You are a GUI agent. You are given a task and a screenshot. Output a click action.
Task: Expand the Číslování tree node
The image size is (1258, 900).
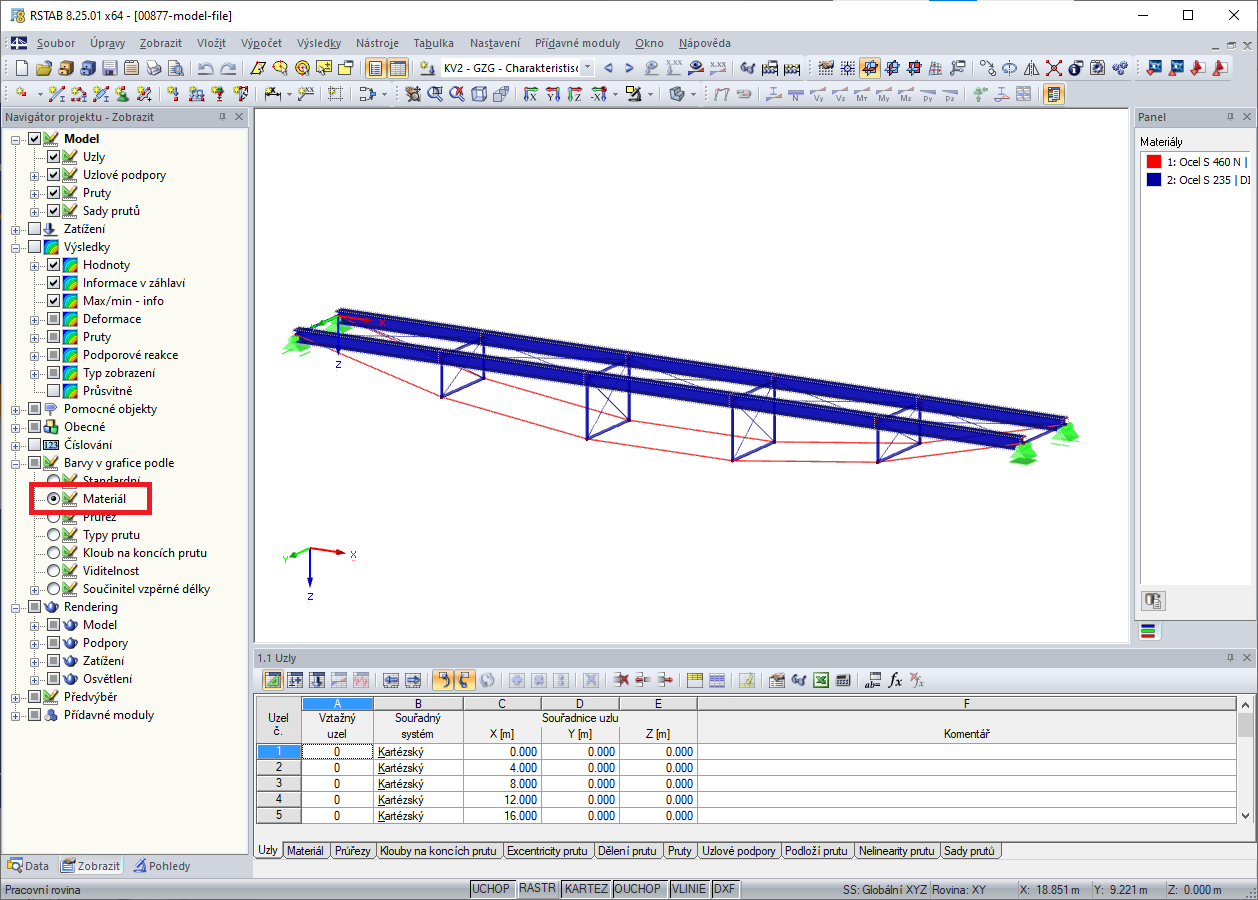click(x=16, y=445)
